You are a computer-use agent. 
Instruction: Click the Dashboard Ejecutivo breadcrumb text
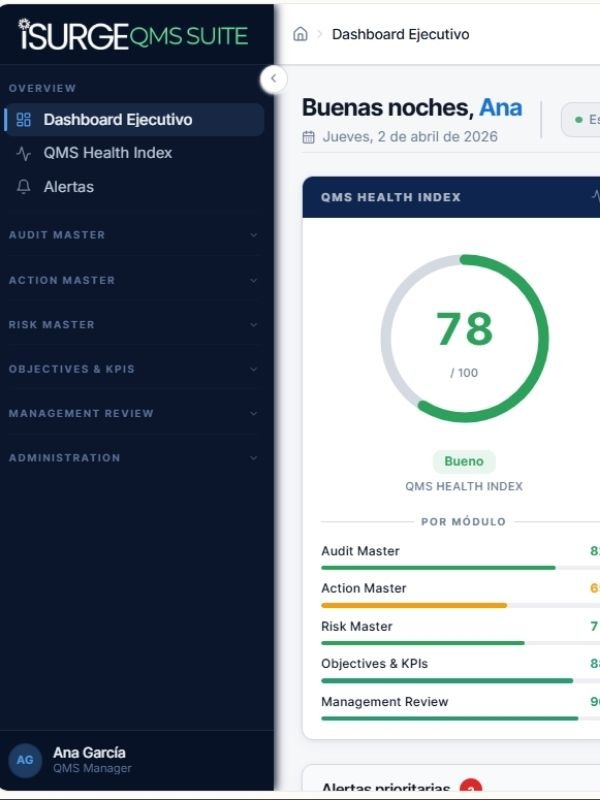point(401,34)
